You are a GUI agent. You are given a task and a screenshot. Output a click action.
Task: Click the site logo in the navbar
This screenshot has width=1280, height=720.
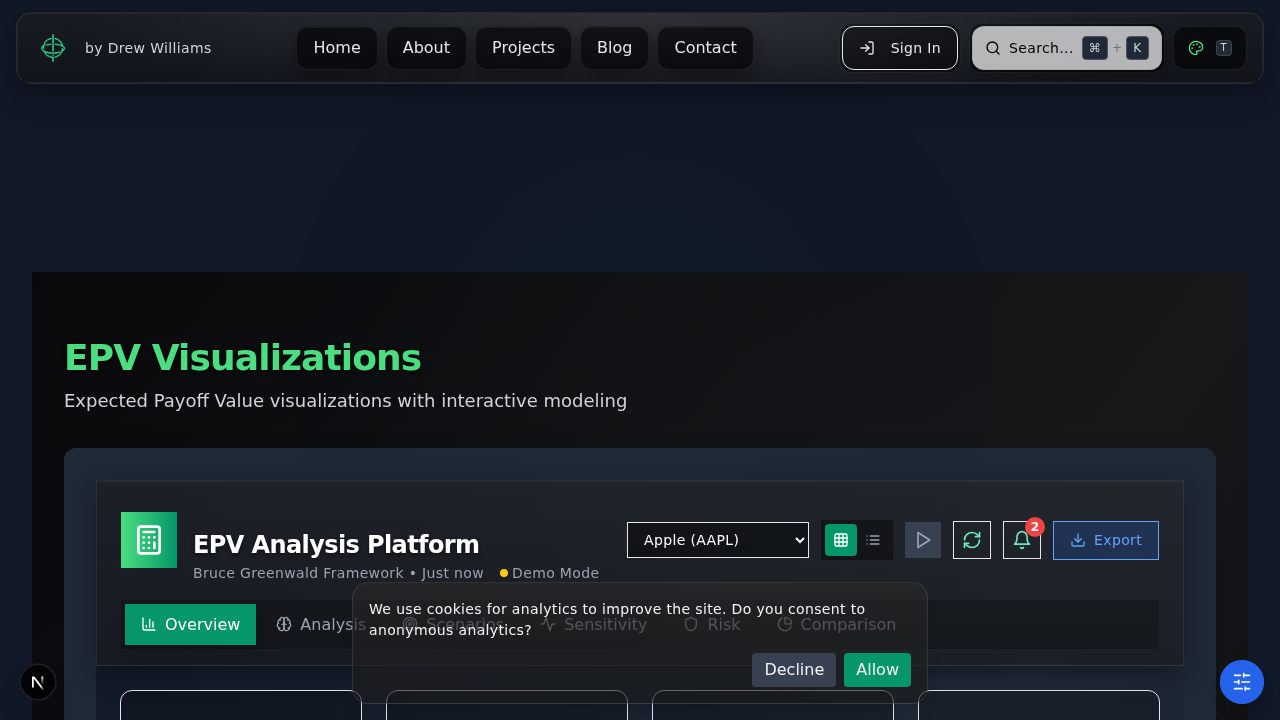(x=52, y=47)
